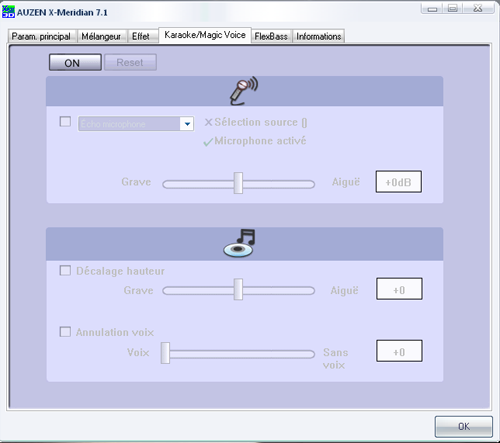
Task: Enable the Annulation voix checkbox
Action: (x=65, y=332)
